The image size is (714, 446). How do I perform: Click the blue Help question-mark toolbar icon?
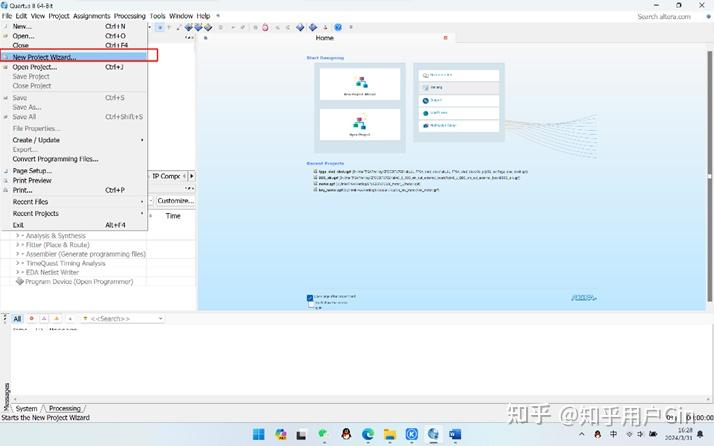tap(338, 27)
